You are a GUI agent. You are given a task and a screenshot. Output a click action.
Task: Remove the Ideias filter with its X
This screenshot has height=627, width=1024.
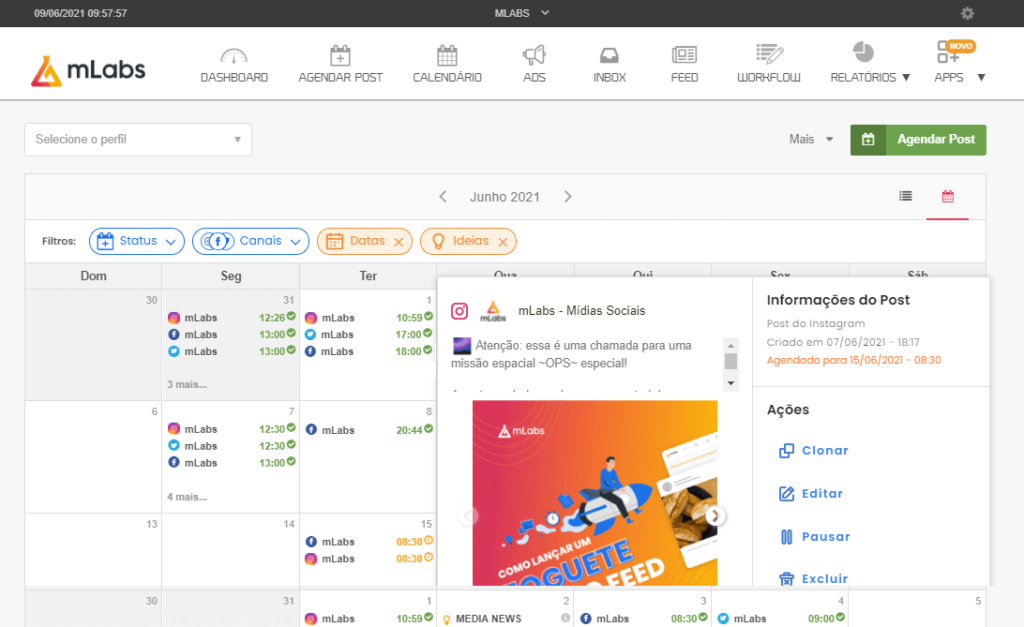503,242
